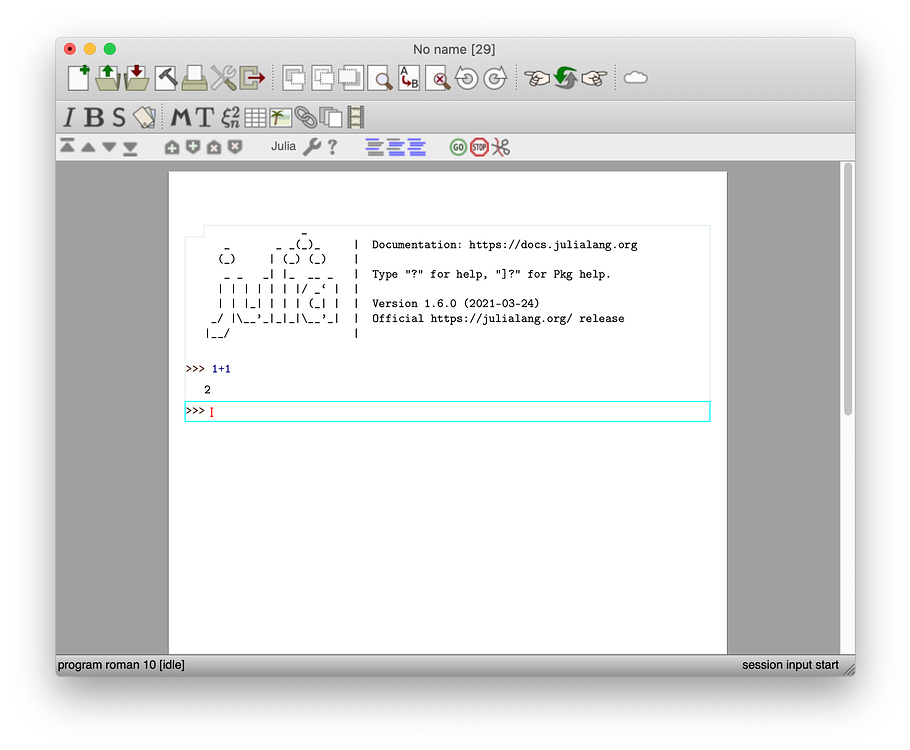
Task: Click status text 'program roman 10 [idle]'
Action: [121, 665]
